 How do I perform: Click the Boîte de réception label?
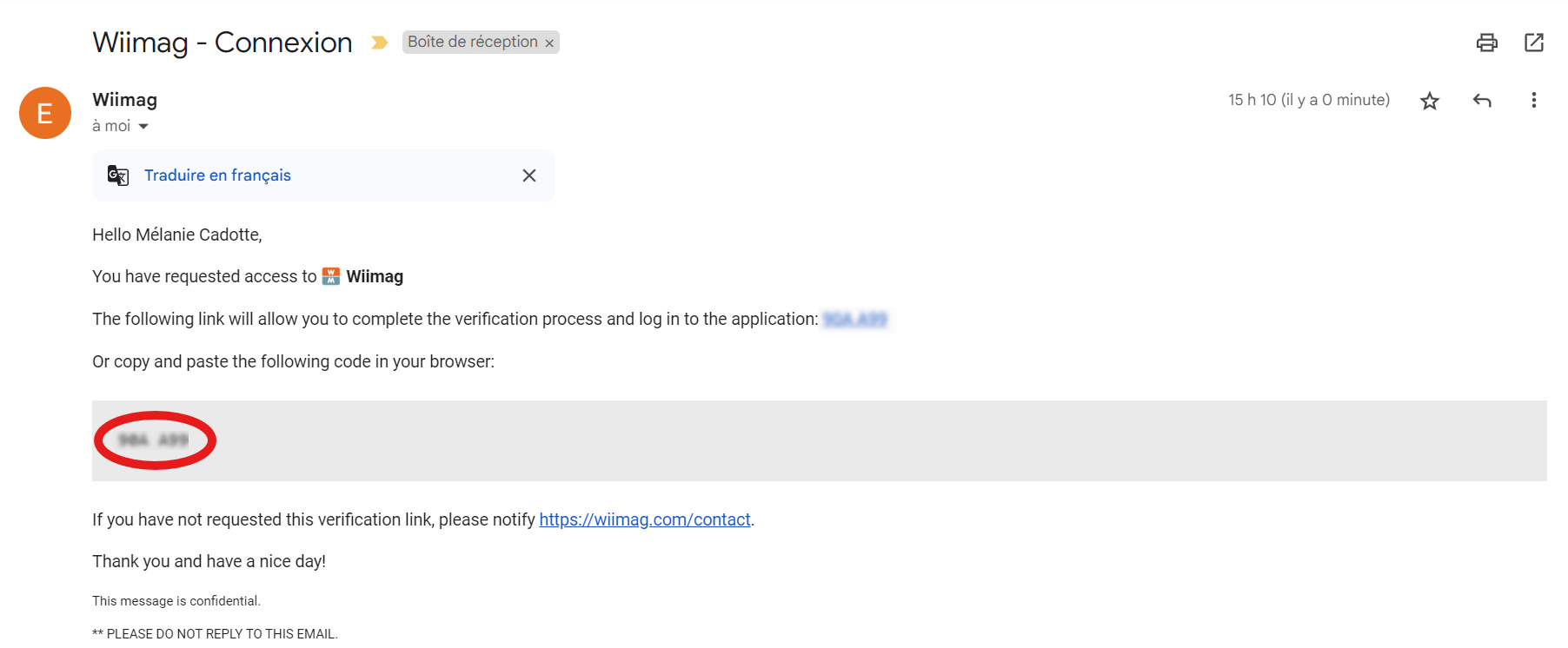click(x=472, y=42)
